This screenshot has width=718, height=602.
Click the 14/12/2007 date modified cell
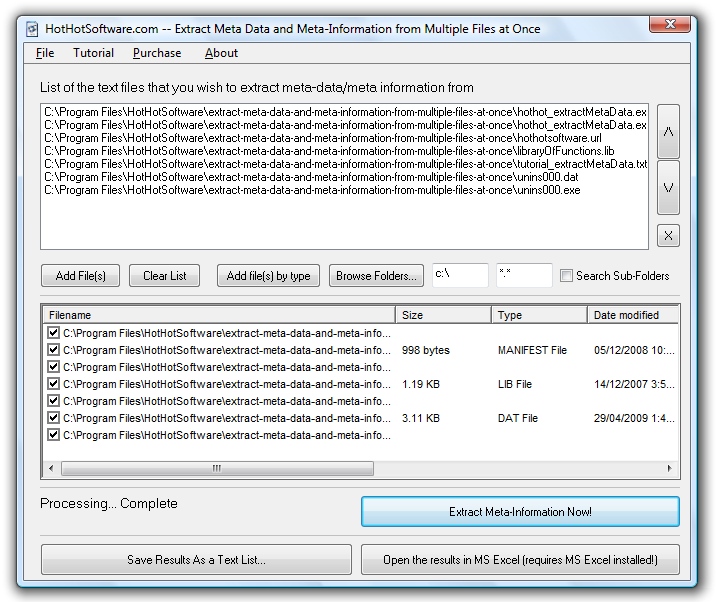click(634, 384)
